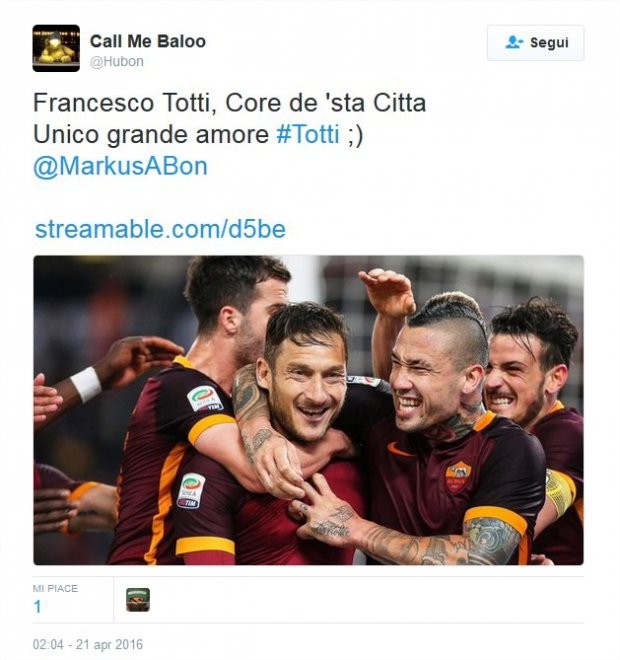The height and width of the screenshot is (660, 620).
Task: Click the AS Roma crest on the jersey
Action: tap(458, 476)
